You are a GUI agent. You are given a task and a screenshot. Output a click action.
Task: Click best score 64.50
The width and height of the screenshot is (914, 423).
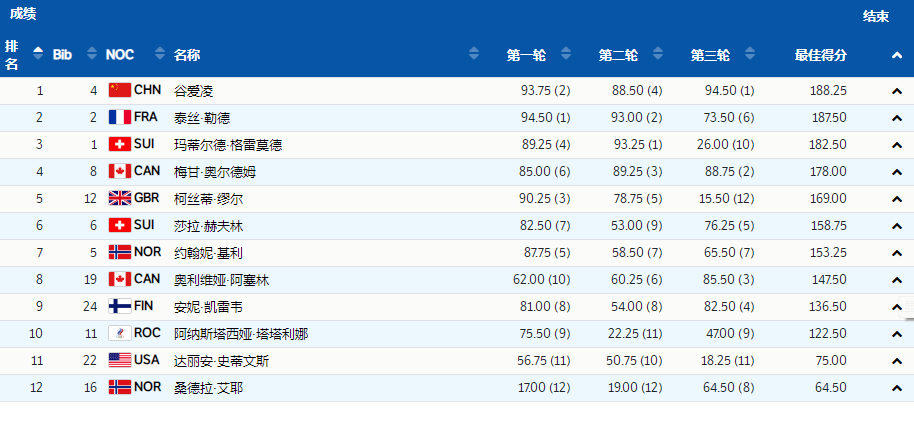click(831, 388)
